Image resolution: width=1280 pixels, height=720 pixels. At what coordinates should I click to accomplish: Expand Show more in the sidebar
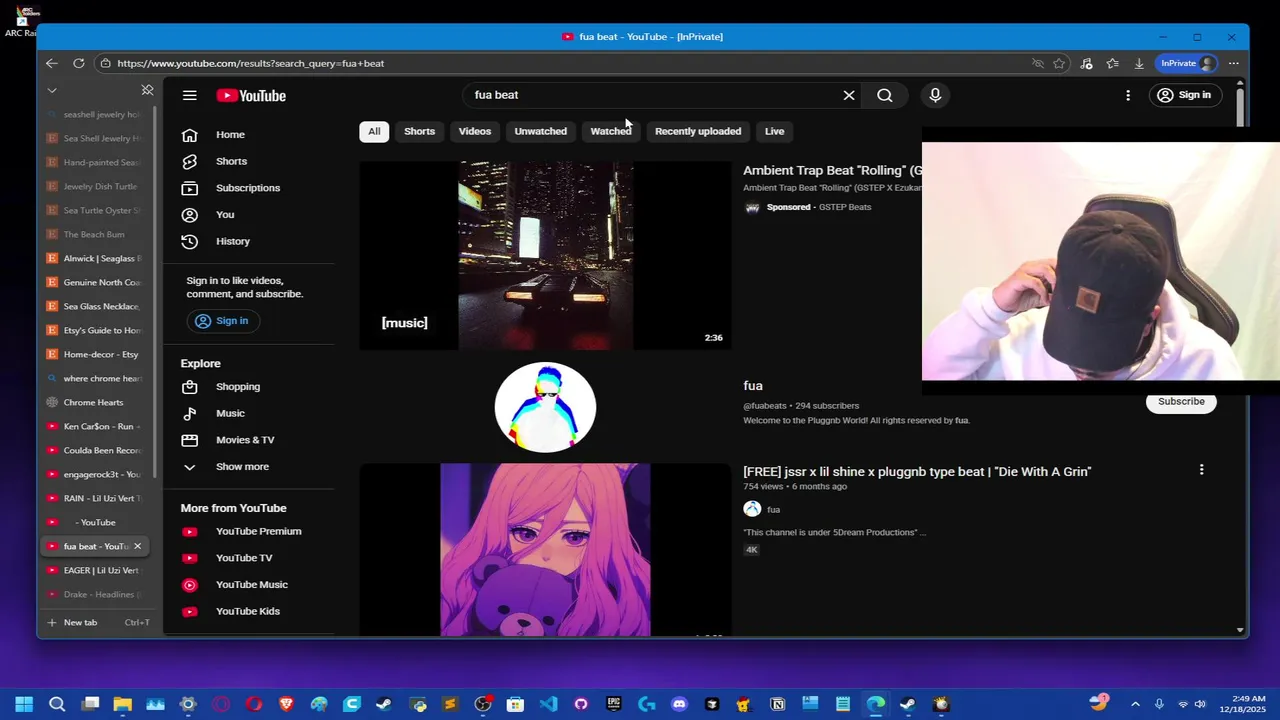coord(248,467)
